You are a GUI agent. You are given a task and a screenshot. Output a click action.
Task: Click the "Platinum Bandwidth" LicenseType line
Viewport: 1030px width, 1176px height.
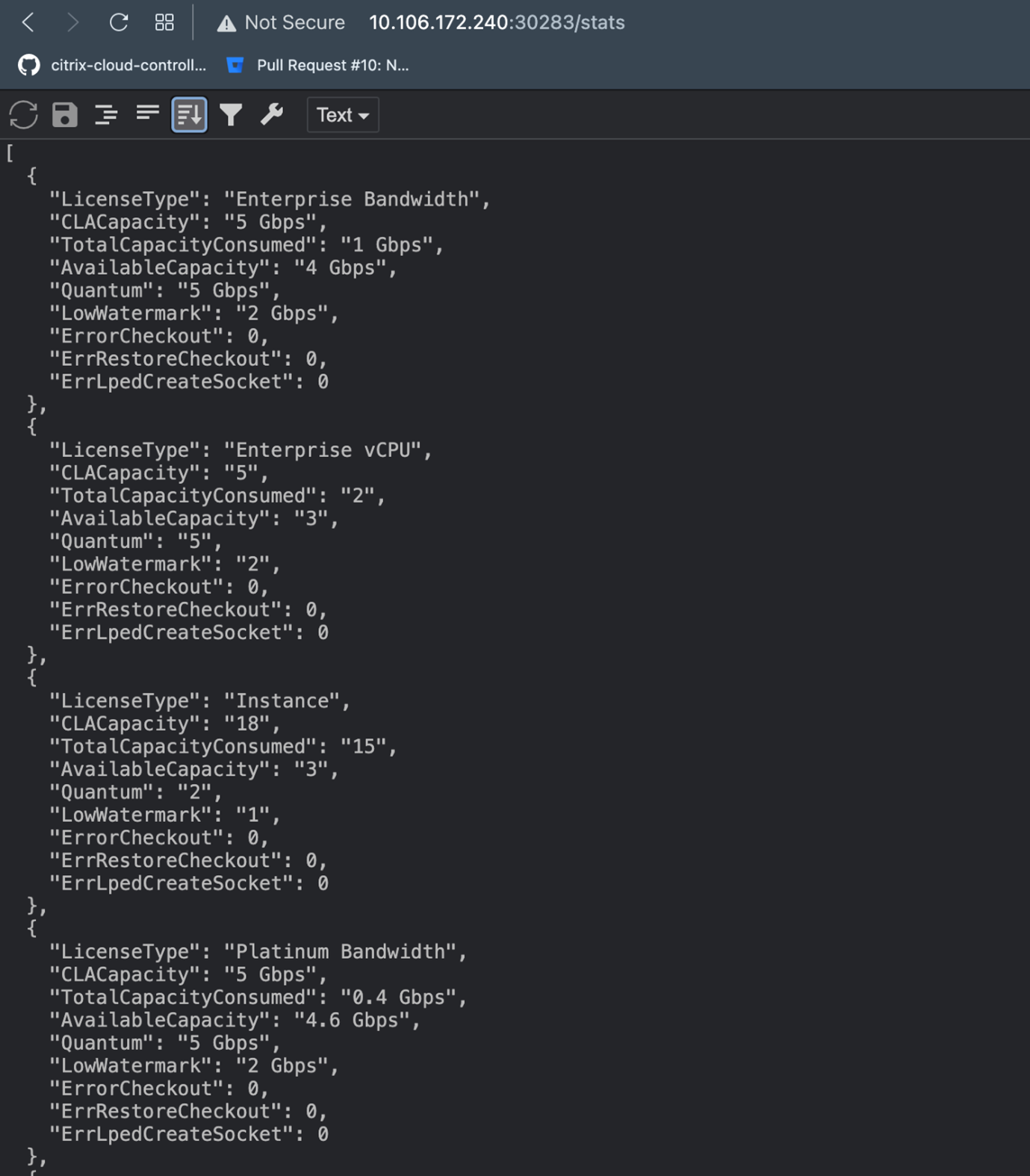pyautogui.click(x=258, y=952)
